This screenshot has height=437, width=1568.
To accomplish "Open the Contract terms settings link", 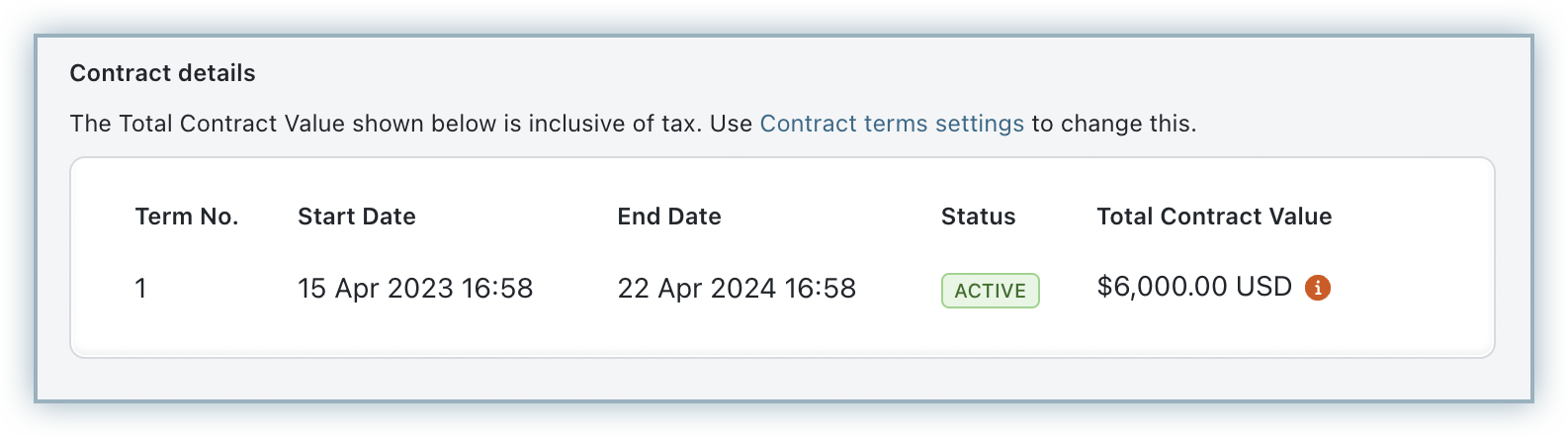I will pos(891,124).
